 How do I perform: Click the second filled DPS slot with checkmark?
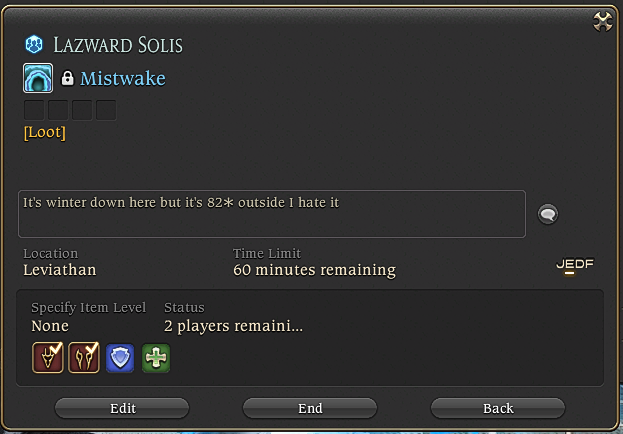click(84, 358)
